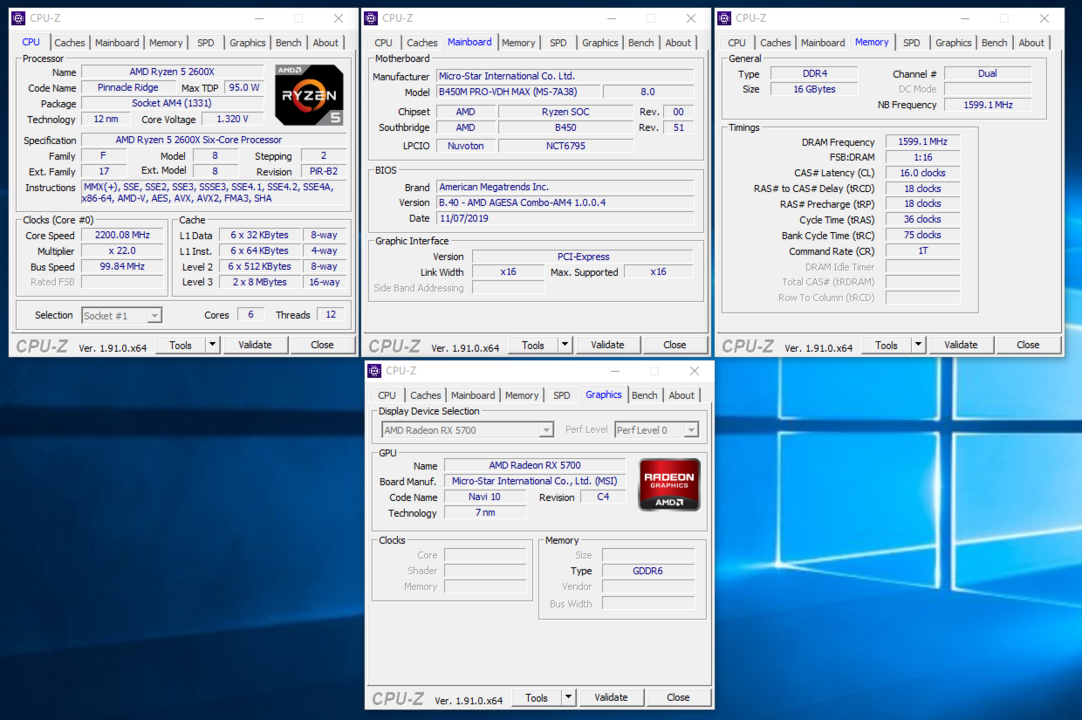The height and width of the screenshot is (720, 1082).
Task: Expand the Tools dropdown arrow in the CPU window
Action: (x=213, y=344)
